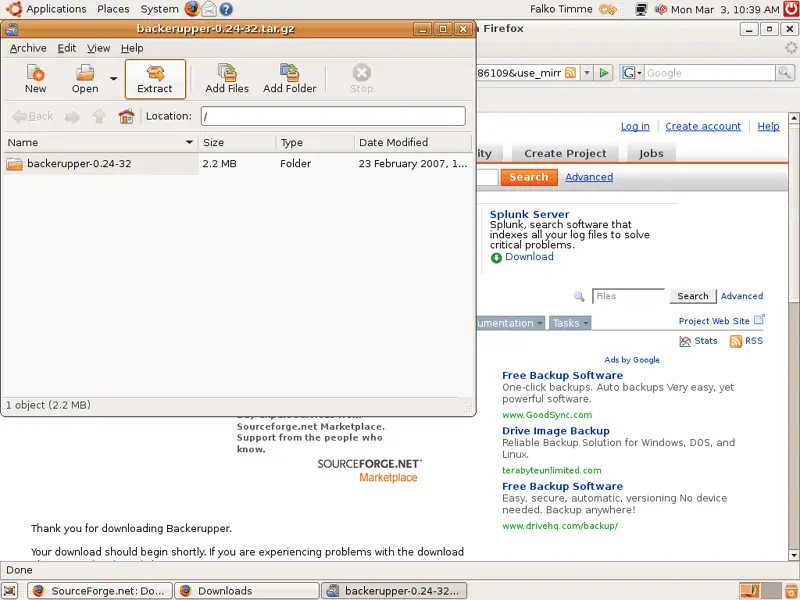Click the green Go arrow in Firefox
The image size is (800, 600).
coord(604,73)
